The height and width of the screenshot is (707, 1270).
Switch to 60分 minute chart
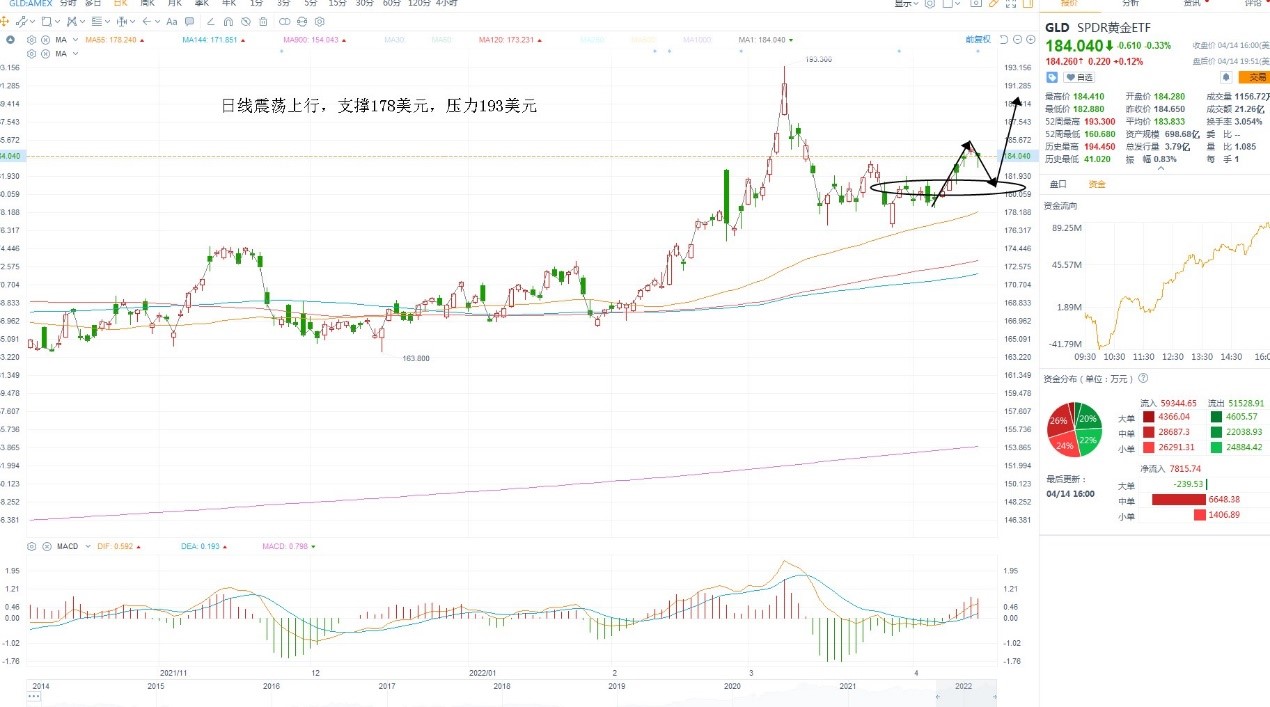coord(391,4)
